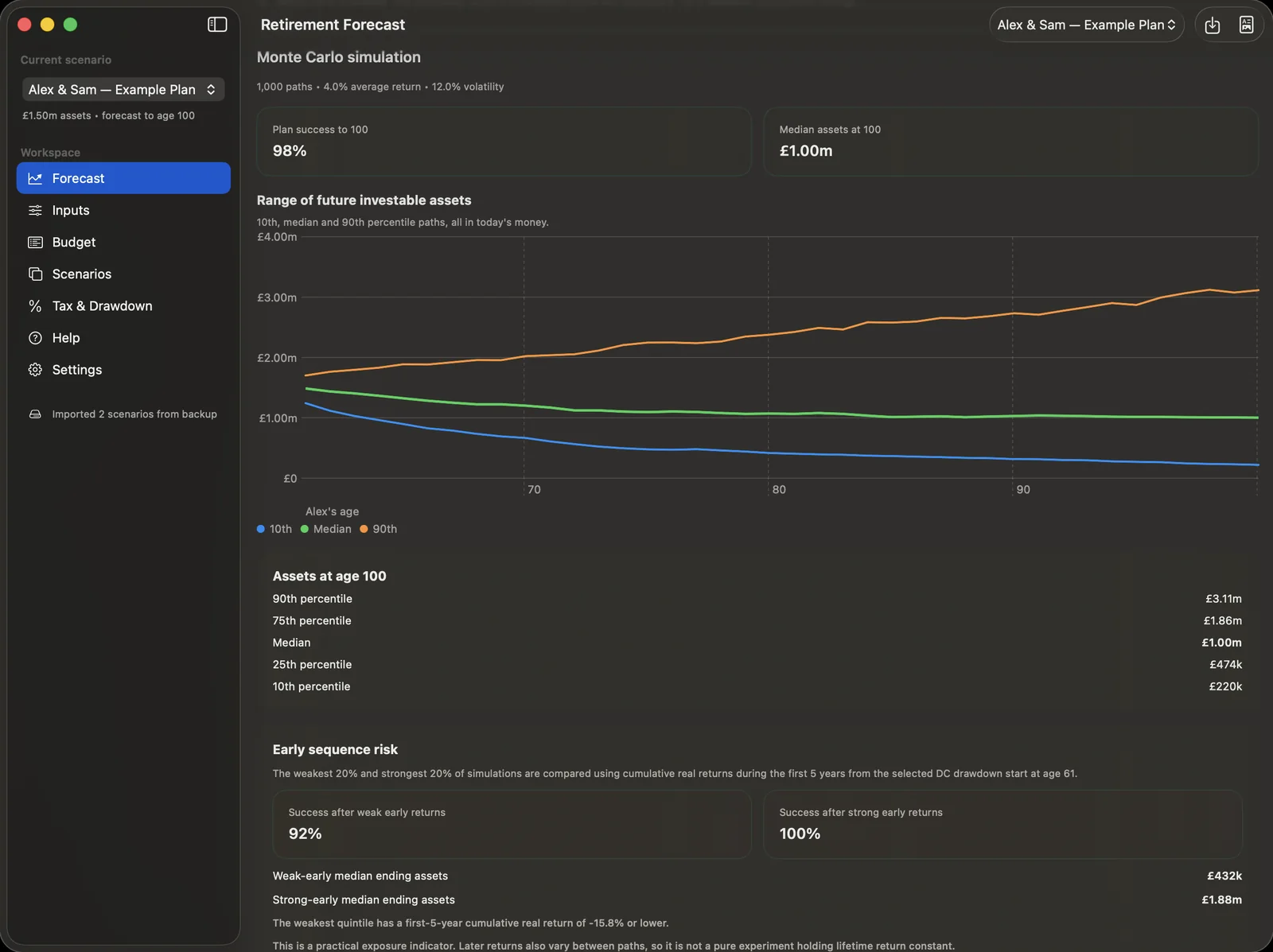This screenshot has height=952, width=1273.
Task: Click the Inputs sliders icon
Action: 35,210
